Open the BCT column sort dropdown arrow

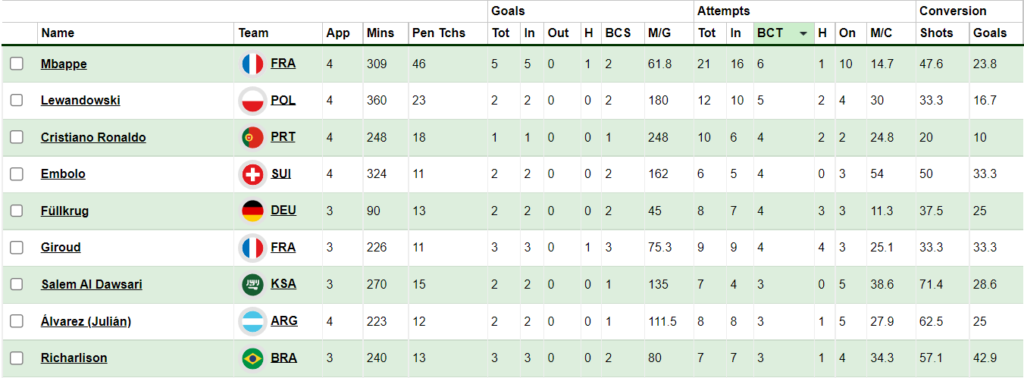(x=803, y=33)
